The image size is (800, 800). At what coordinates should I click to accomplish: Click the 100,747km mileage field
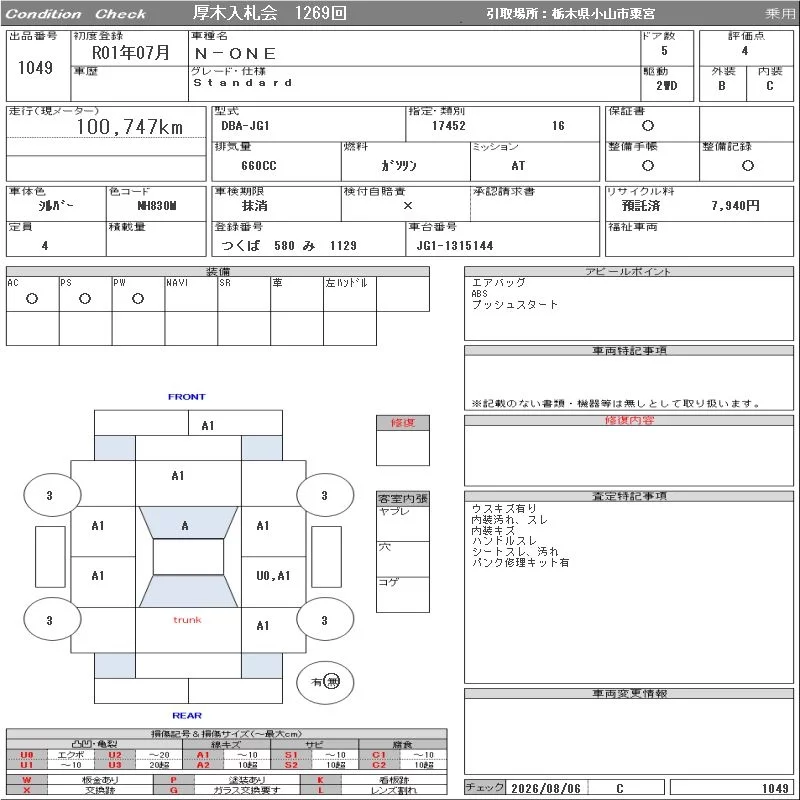tap(106, 127)
